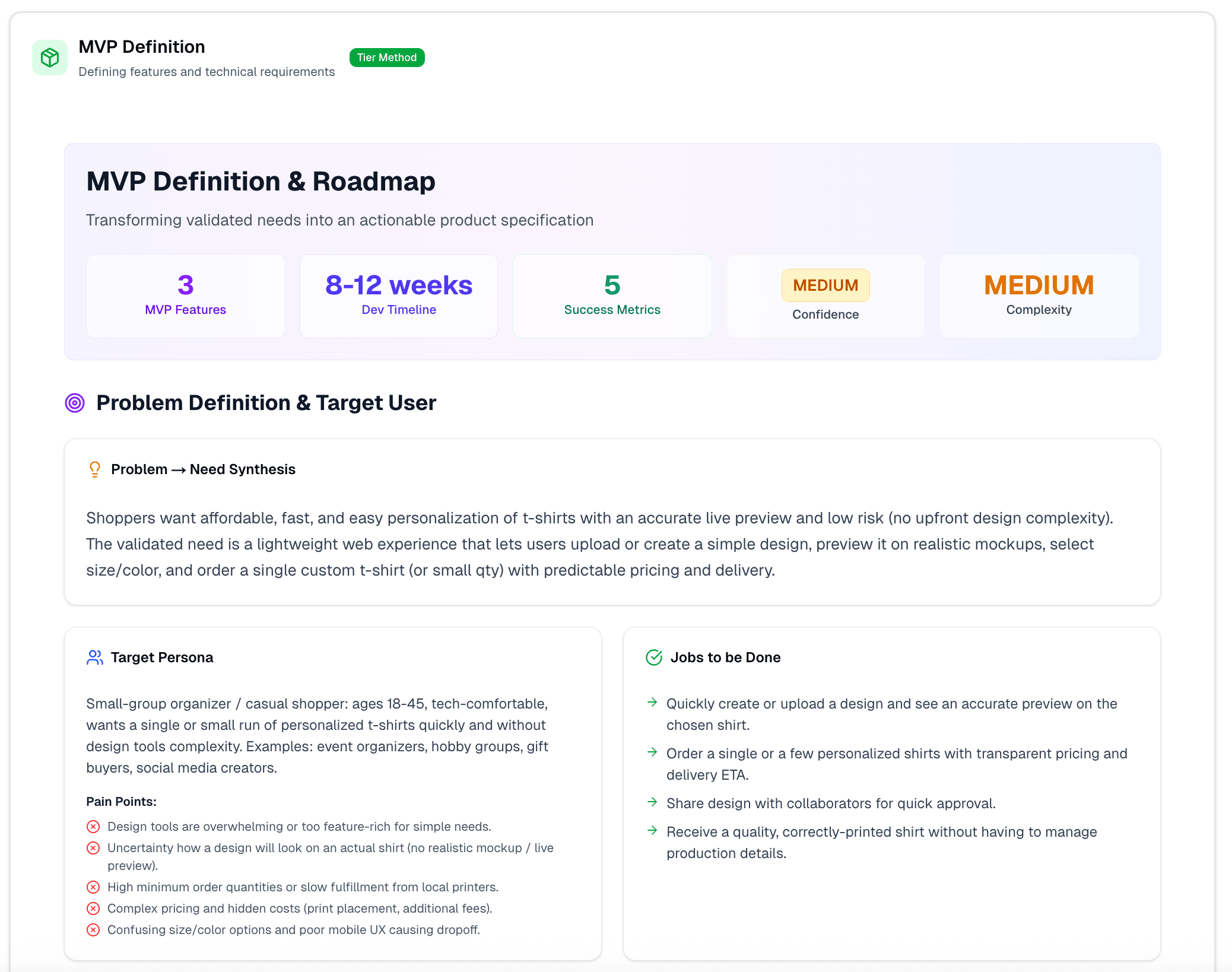Screen dimensions: 1232x972
Task: Expand the 5 Success Metrics card
Action: 612,296
